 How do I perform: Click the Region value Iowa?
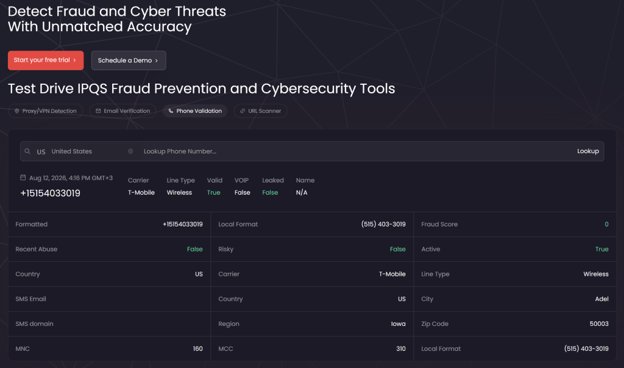[x=398, y=324]
